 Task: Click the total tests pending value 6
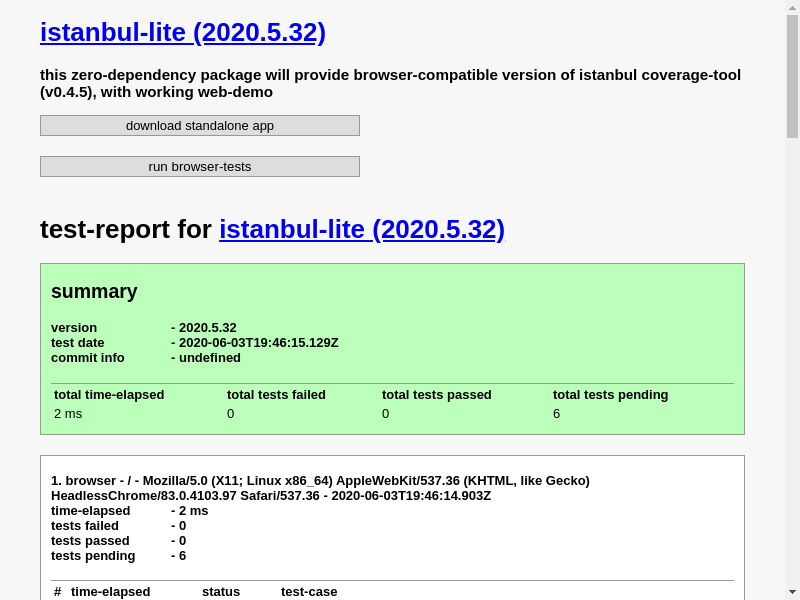point(557,414)
